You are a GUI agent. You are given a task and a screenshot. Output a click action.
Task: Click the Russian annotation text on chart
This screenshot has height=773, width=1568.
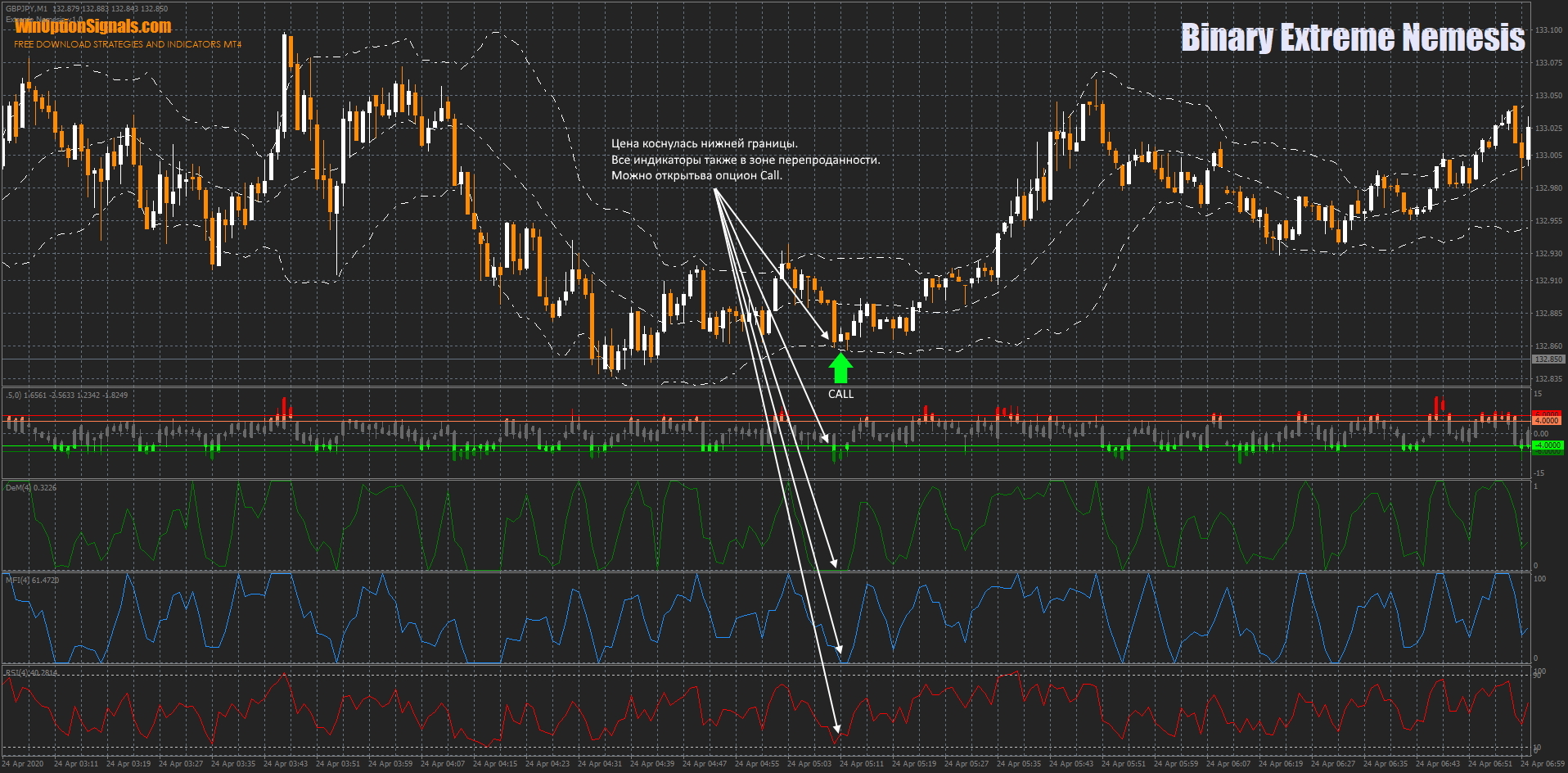tap(745, 160)
